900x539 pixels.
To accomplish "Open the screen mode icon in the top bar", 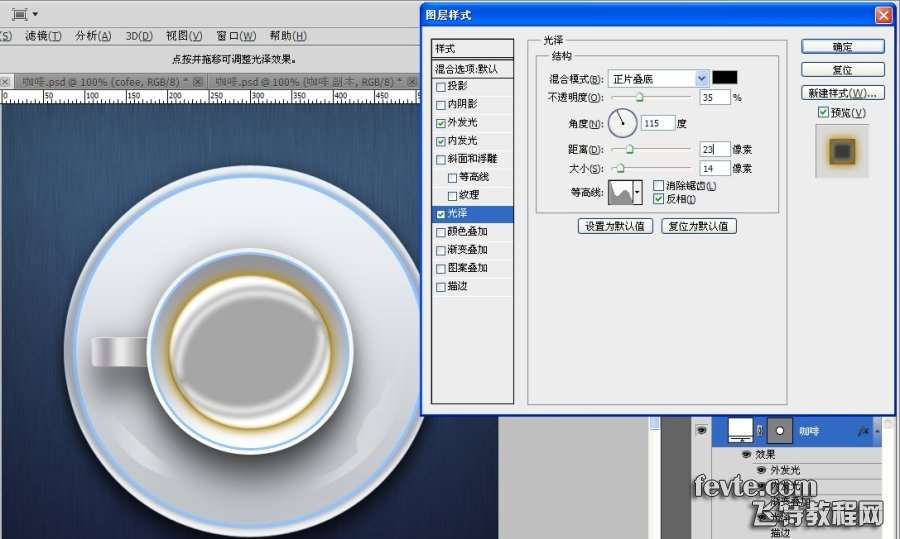I will pos(20,14).
